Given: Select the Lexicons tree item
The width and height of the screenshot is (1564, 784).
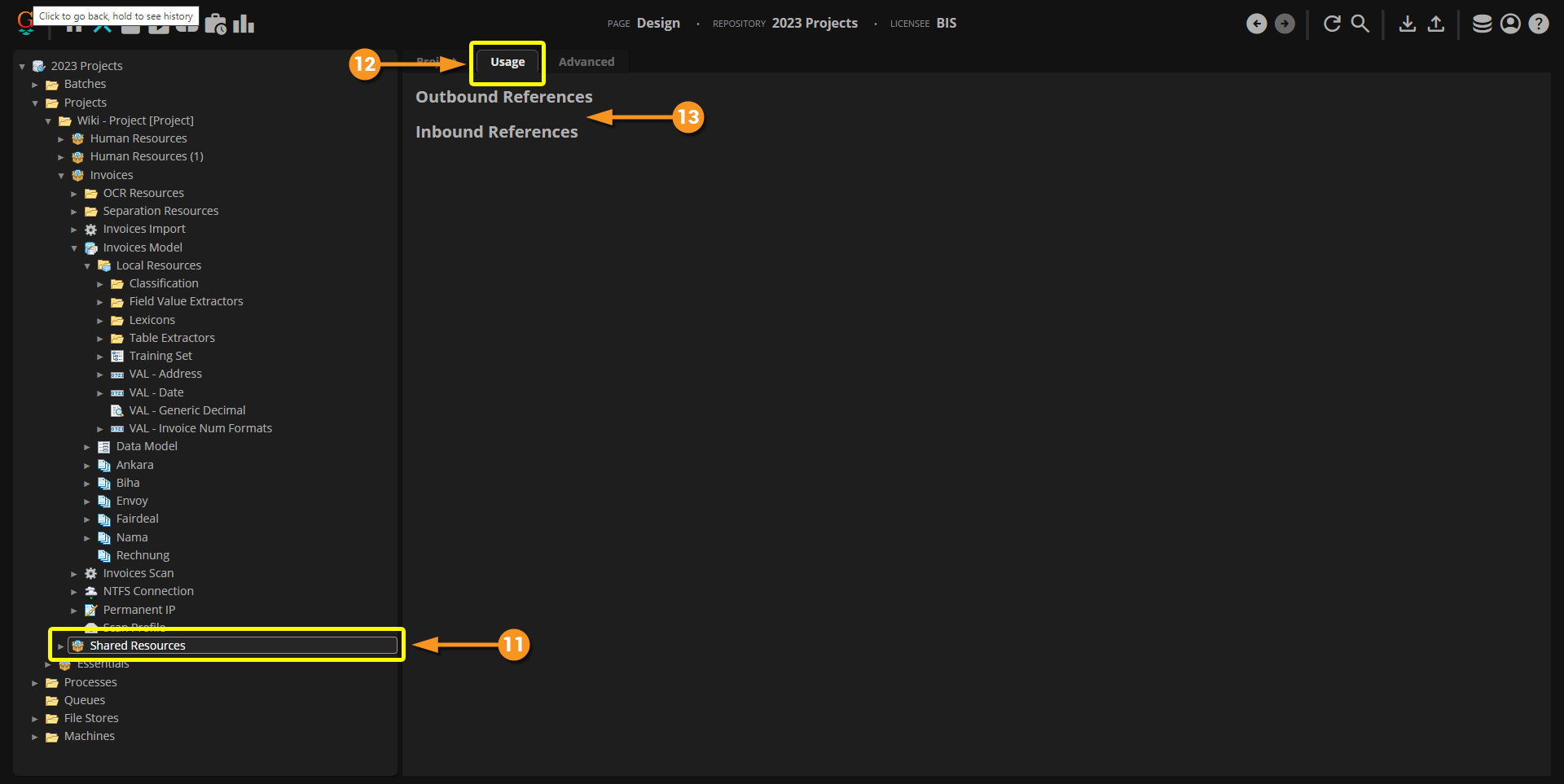Looking at the screenshot, I should 152,320.
